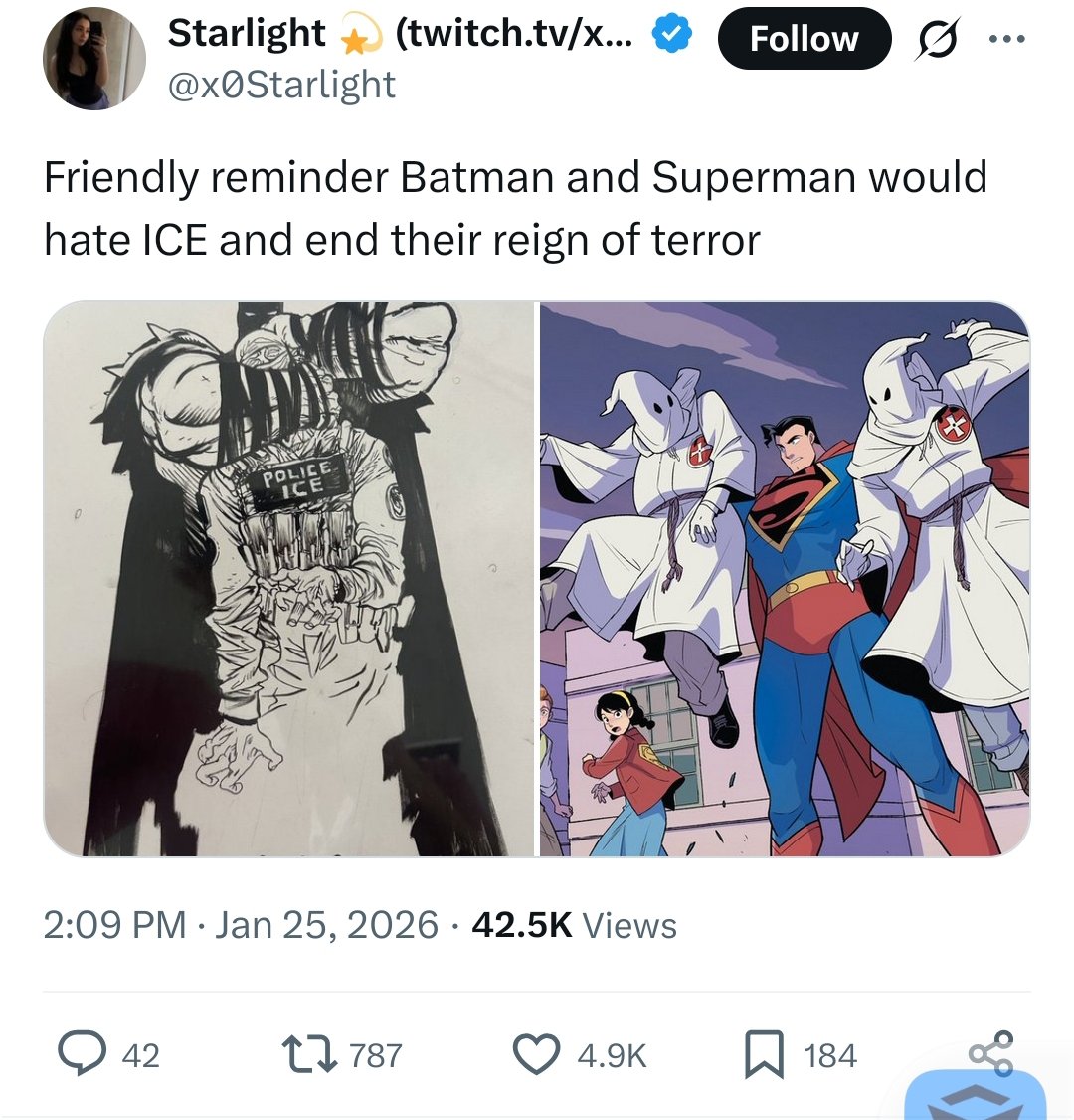The image size is (1074, 1120).
Task: Click the 2:09 PM Jan 25, 2026 timestamp
Action: (241, 925)
